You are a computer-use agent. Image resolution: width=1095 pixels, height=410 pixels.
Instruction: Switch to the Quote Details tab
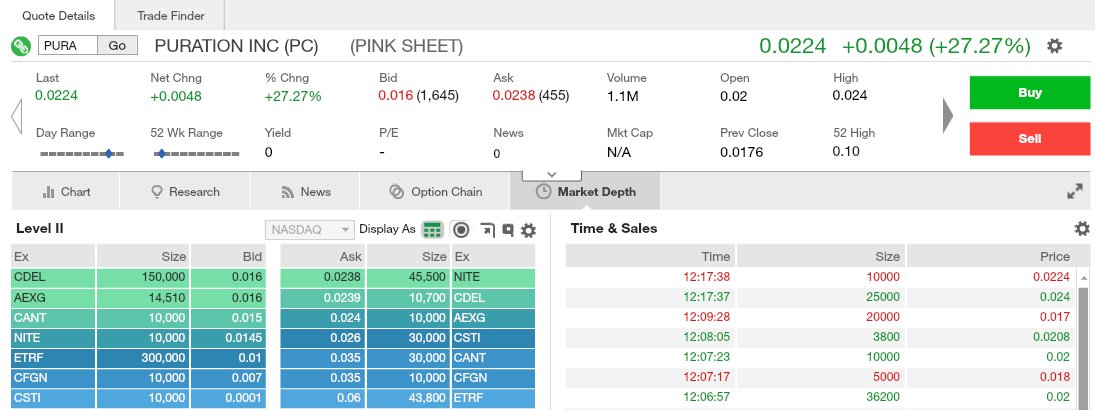click(x=59, y=15)
